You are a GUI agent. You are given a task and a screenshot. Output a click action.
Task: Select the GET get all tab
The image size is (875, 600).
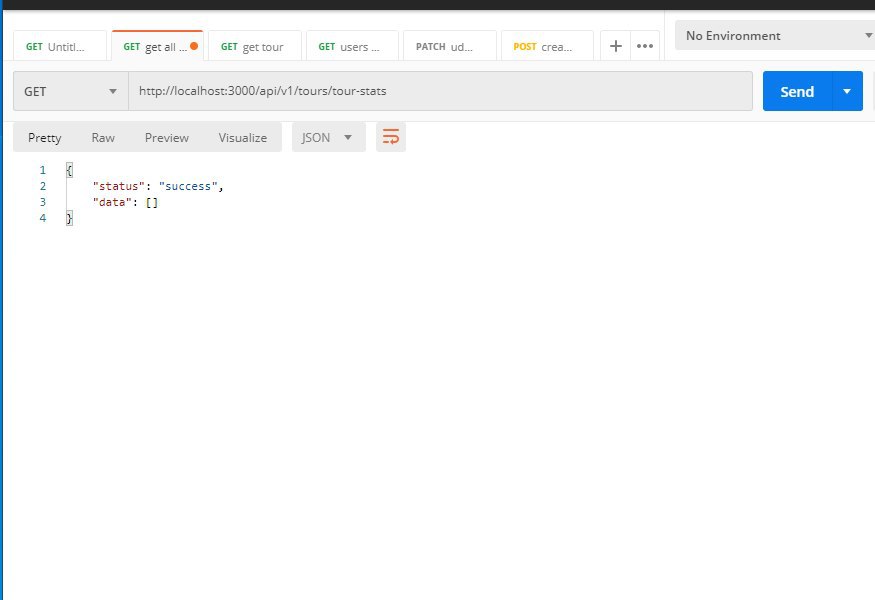(157, 46)
